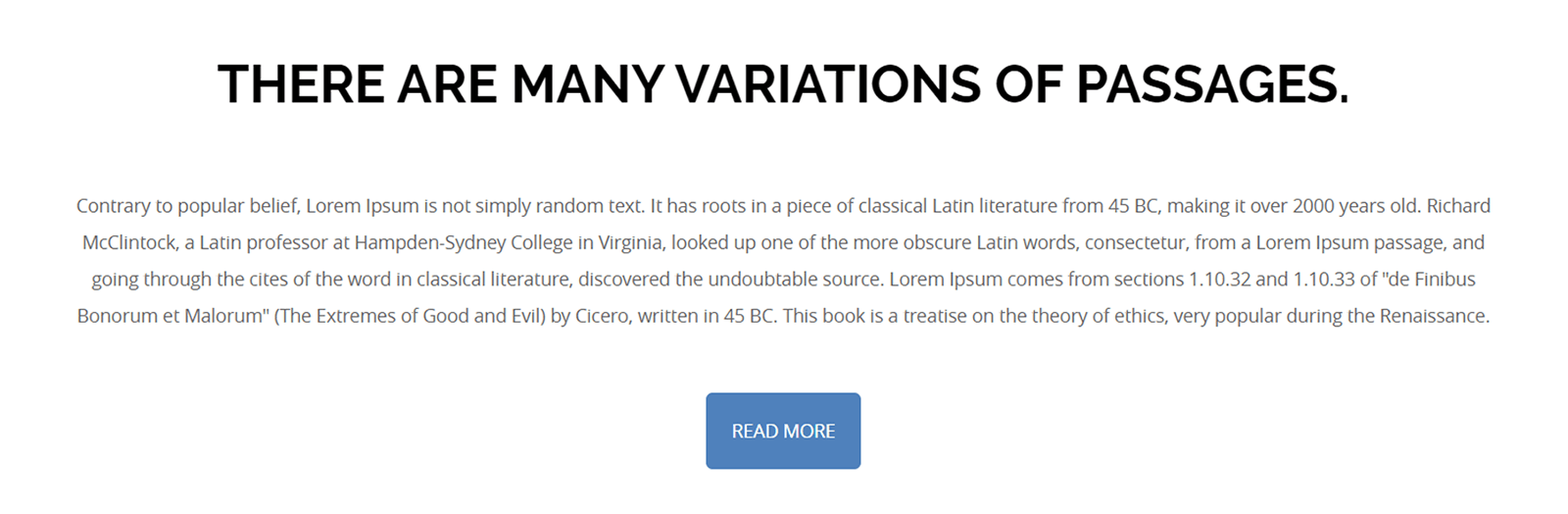This screenshot has height=514, width=1568.
Task: Click "2000 years old" in the first line
Action: [1355, 206]
